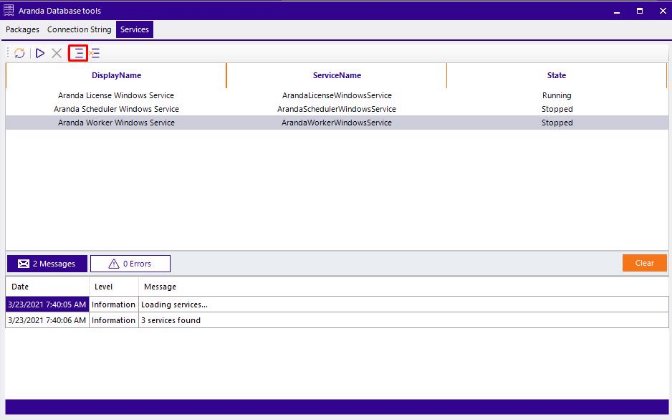This screenshot has width=672, height=420.
Task: Sort by the State column header
Action: click(556, 75)
